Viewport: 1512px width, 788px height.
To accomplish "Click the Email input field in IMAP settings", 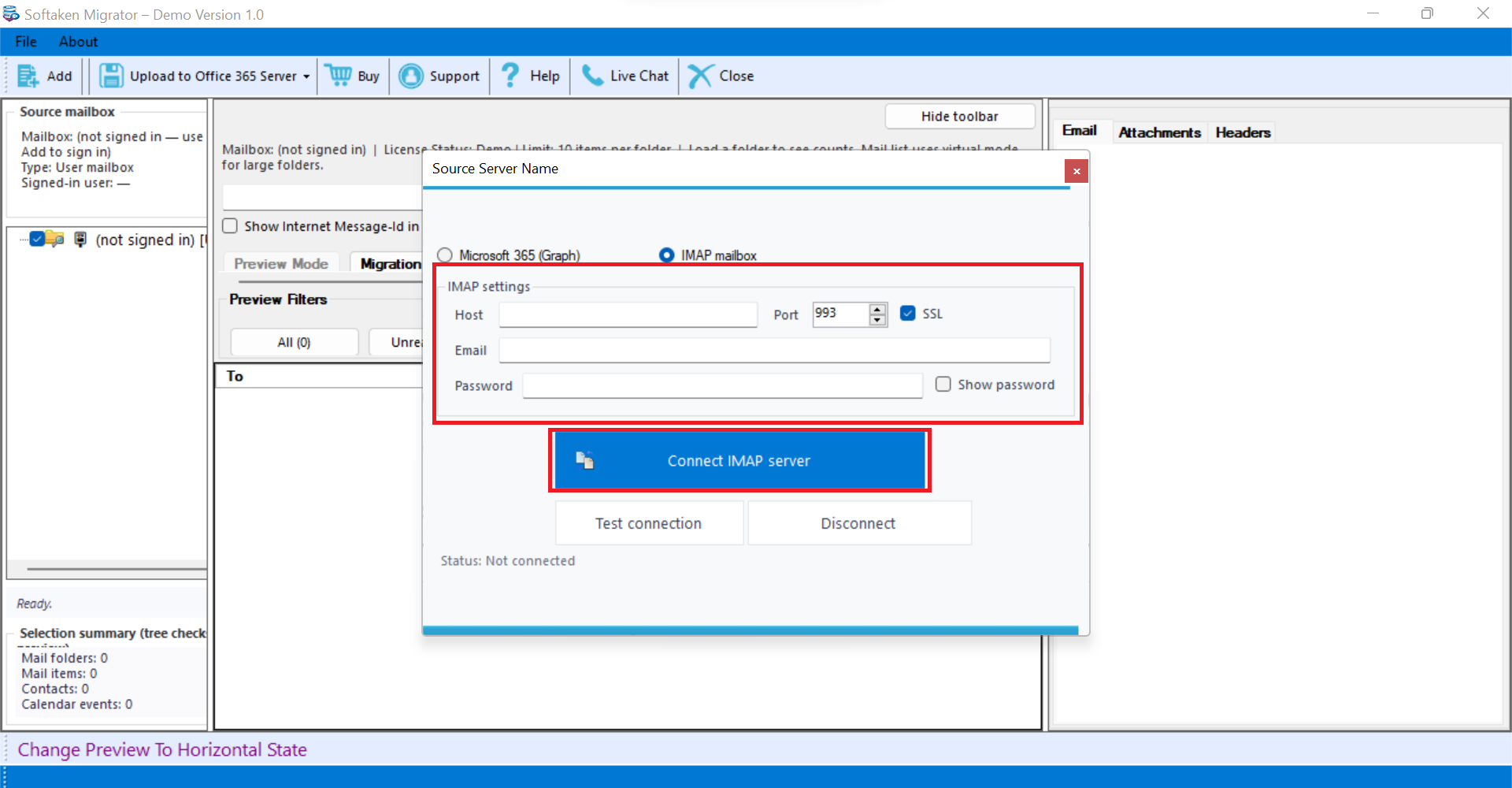I will [x=774, y=350].
